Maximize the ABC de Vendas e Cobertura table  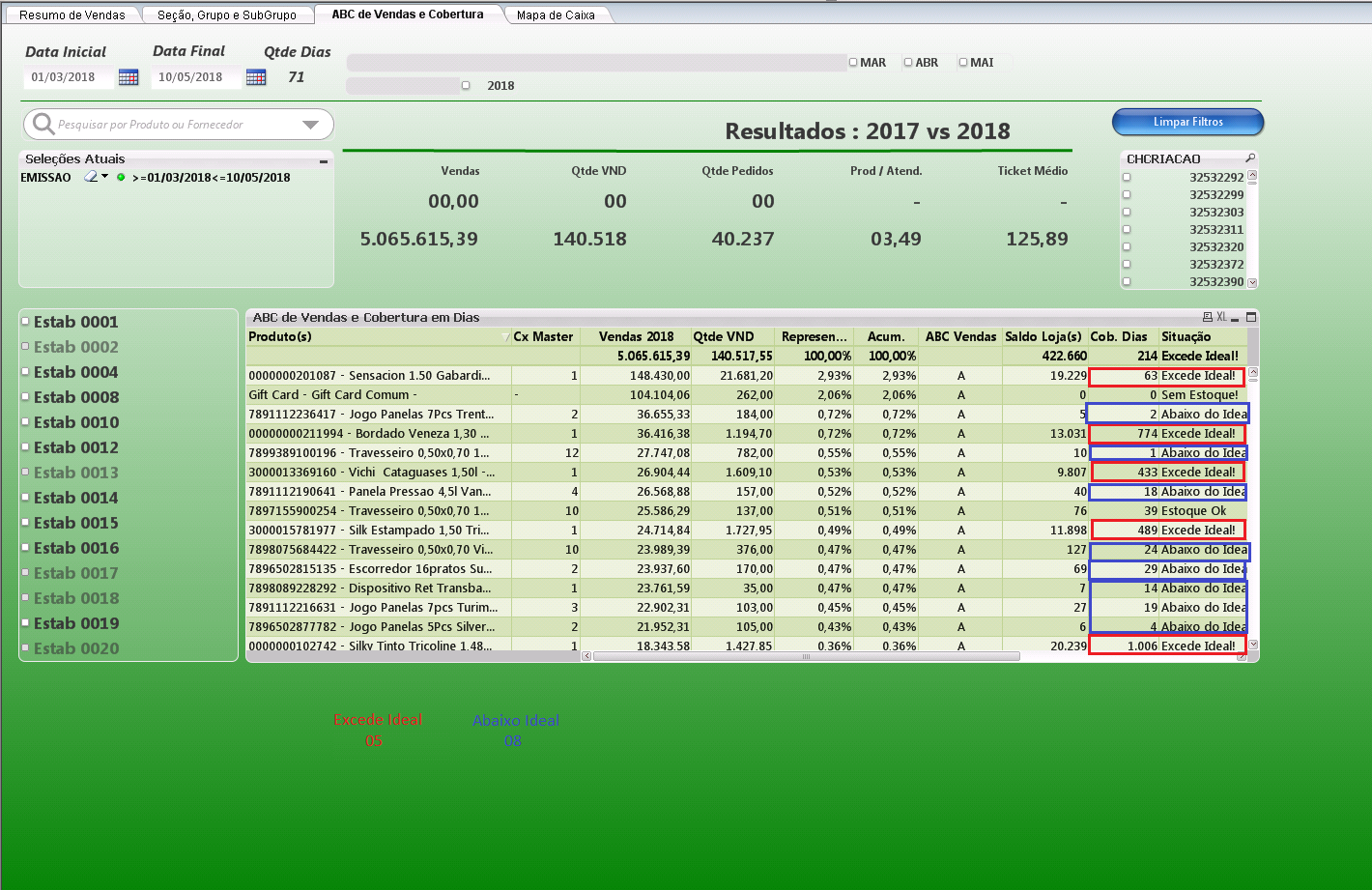tap(1251, 317)
